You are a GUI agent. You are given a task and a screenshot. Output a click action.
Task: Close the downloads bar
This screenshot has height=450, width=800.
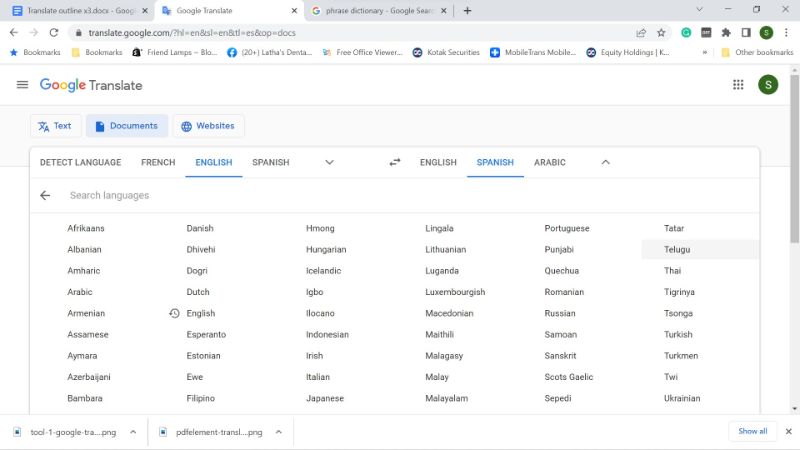[788, 432]
